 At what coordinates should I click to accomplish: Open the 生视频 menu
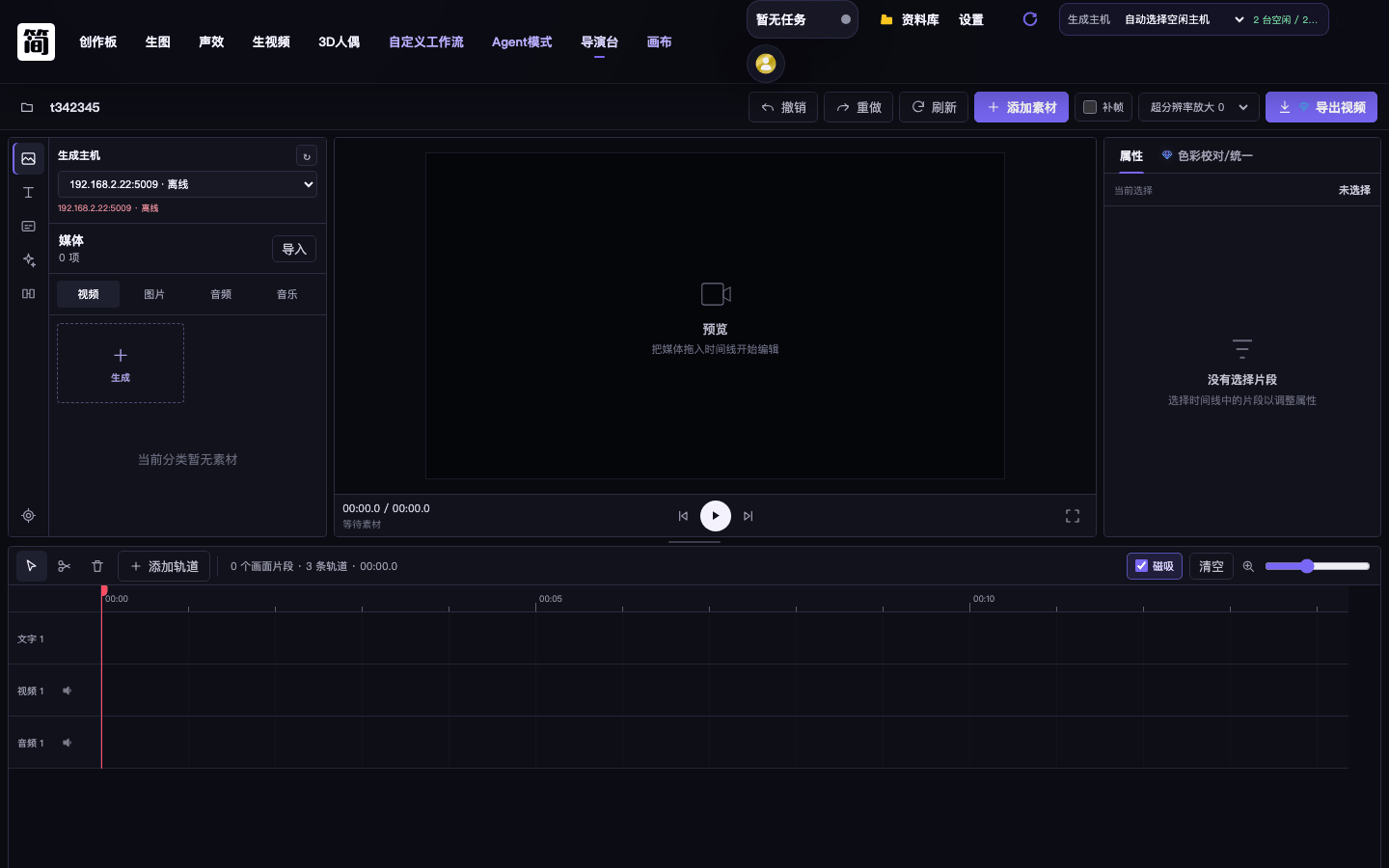[x=271, y=42]
